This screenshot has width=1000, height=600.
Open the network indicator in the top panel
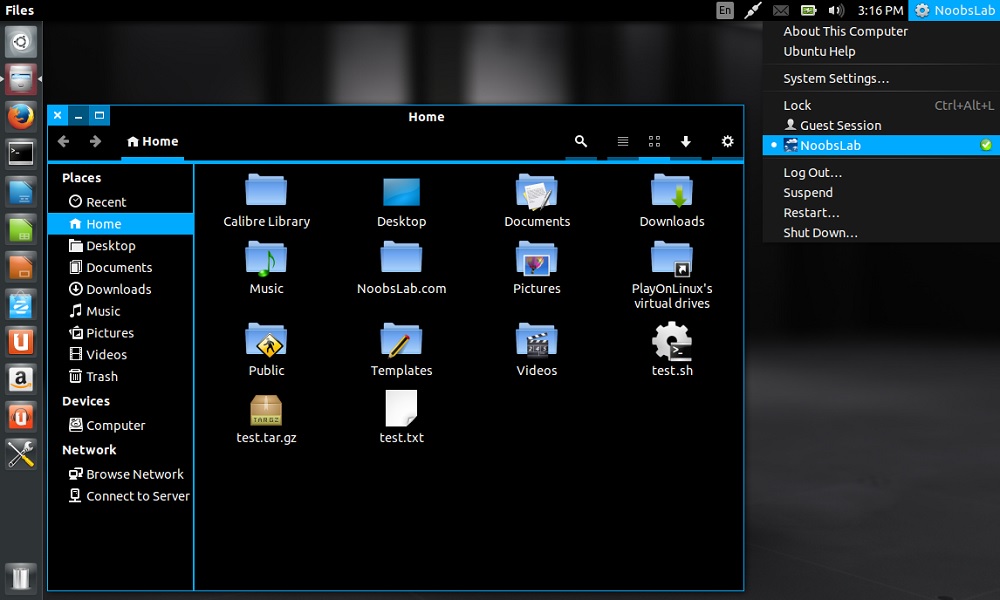(x=753, y=10)
